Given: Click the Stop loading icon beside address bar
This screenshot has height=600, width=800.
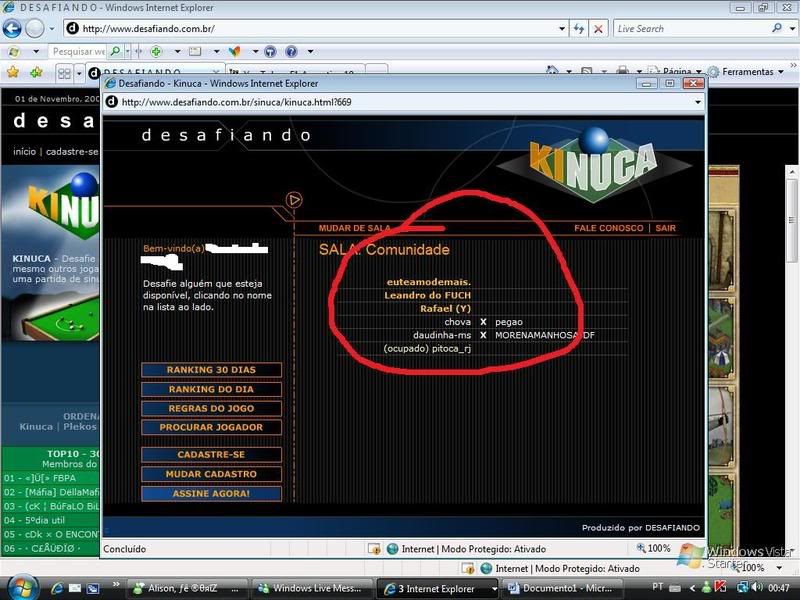Looking at the screenshot, I should tap(598, 28).
